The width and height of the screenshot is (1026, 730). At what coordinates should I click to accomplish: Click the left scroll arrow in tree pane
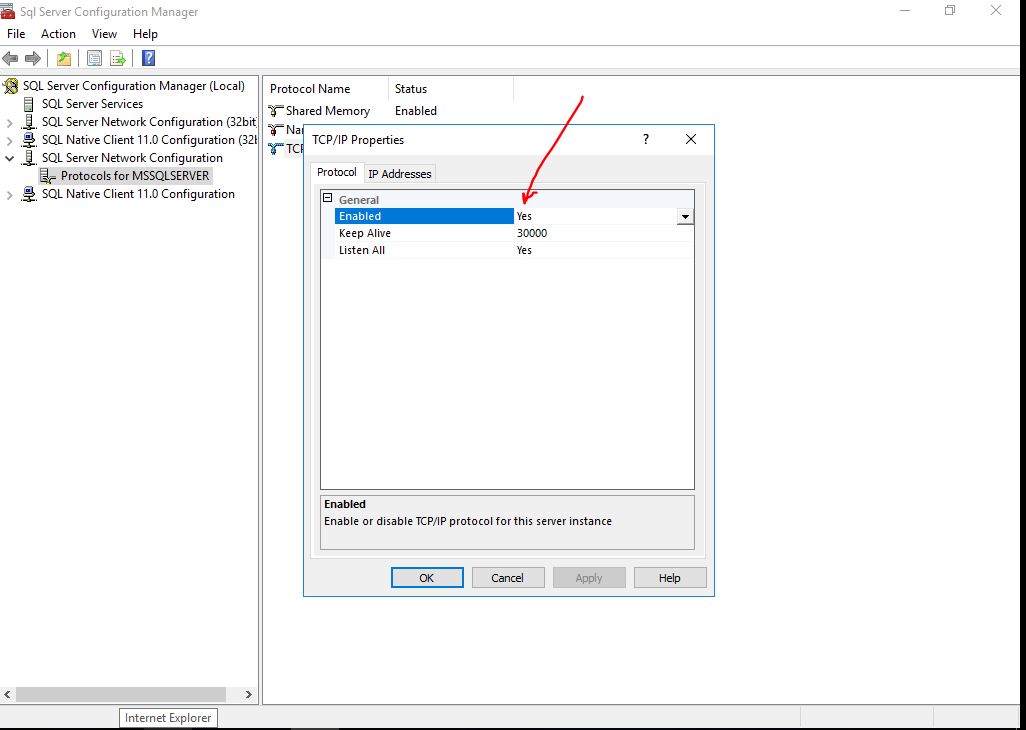pos(7,694)
